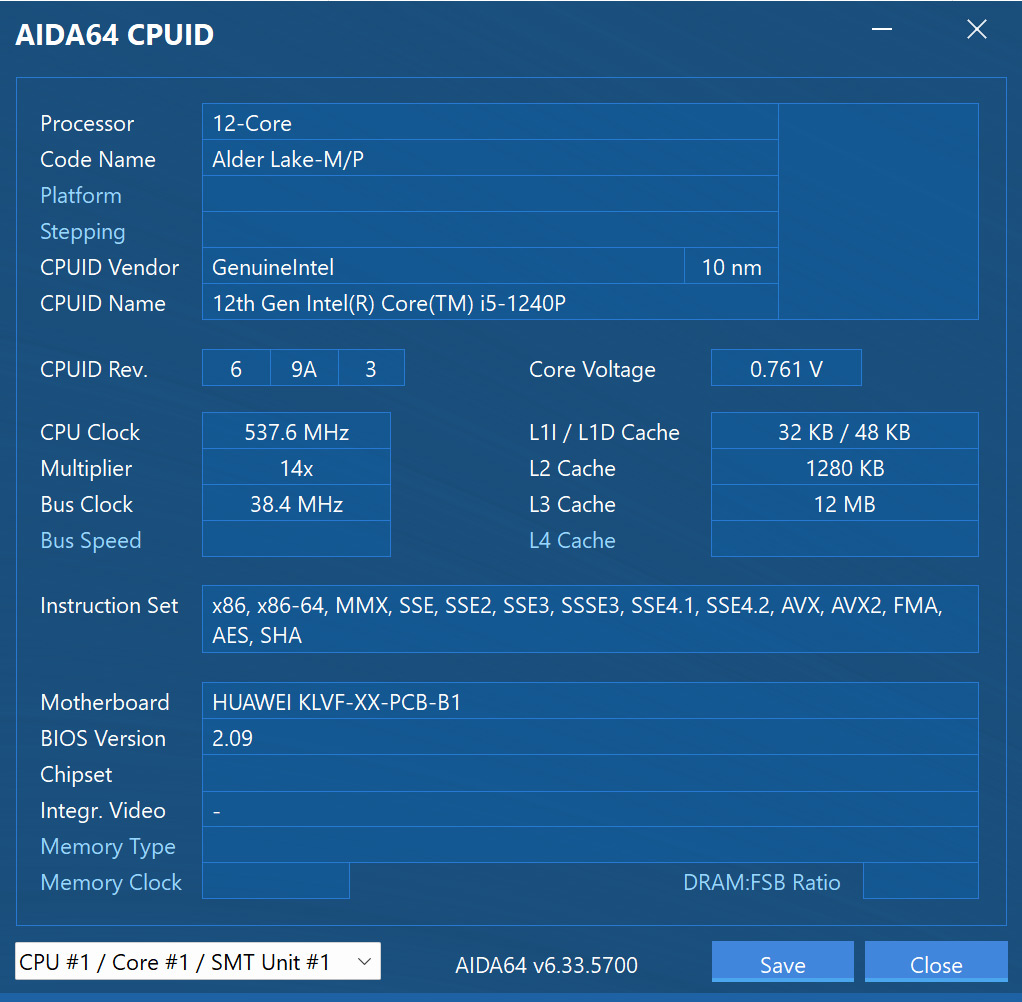Screen dimensions: 1022x1002
Task: Click the Platform label
Action: pos(81,195)
